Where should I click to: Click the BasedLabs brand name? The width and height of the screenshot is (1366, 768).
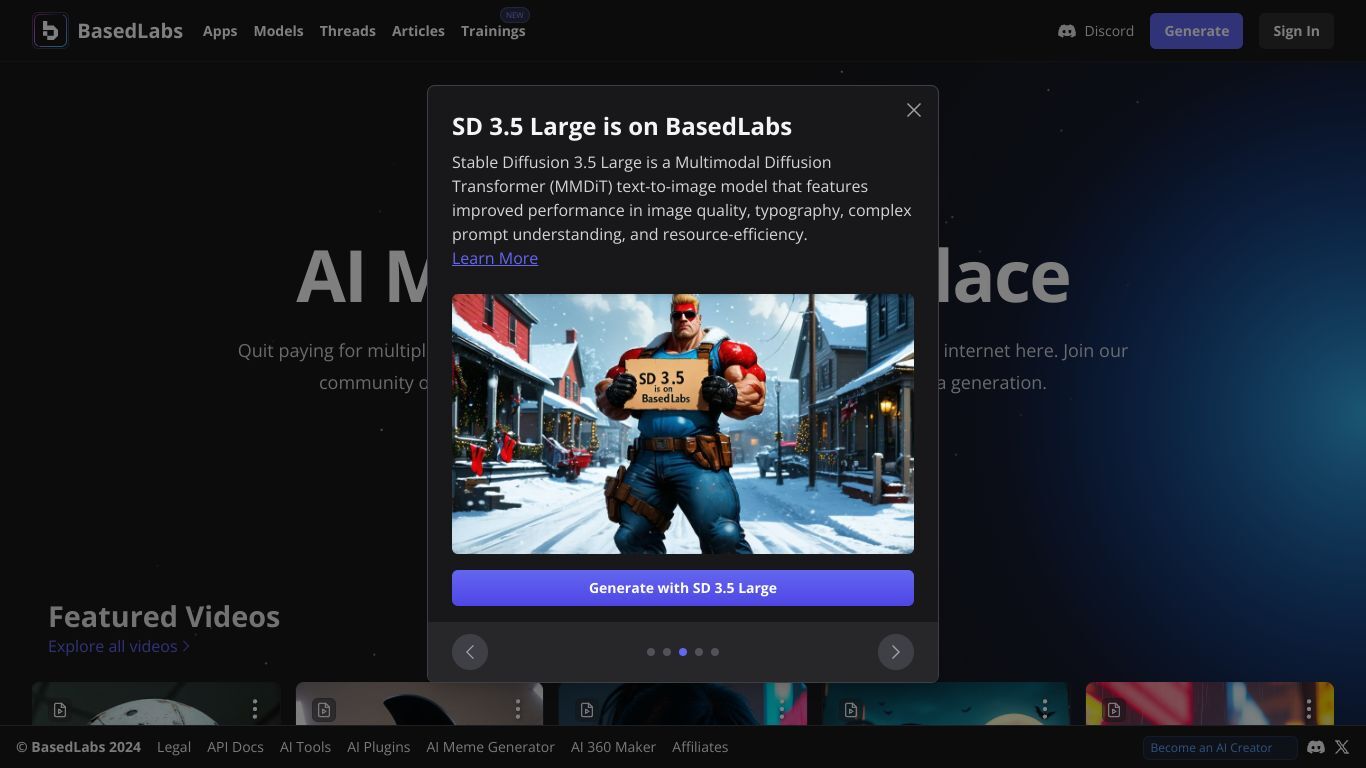click(x=130, y=31)
